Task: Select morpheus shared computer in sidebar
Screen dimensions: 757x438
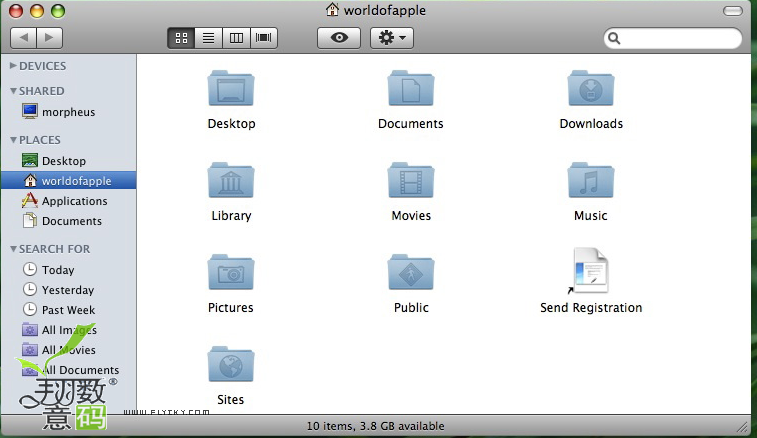Action: [x=68, y=112]
